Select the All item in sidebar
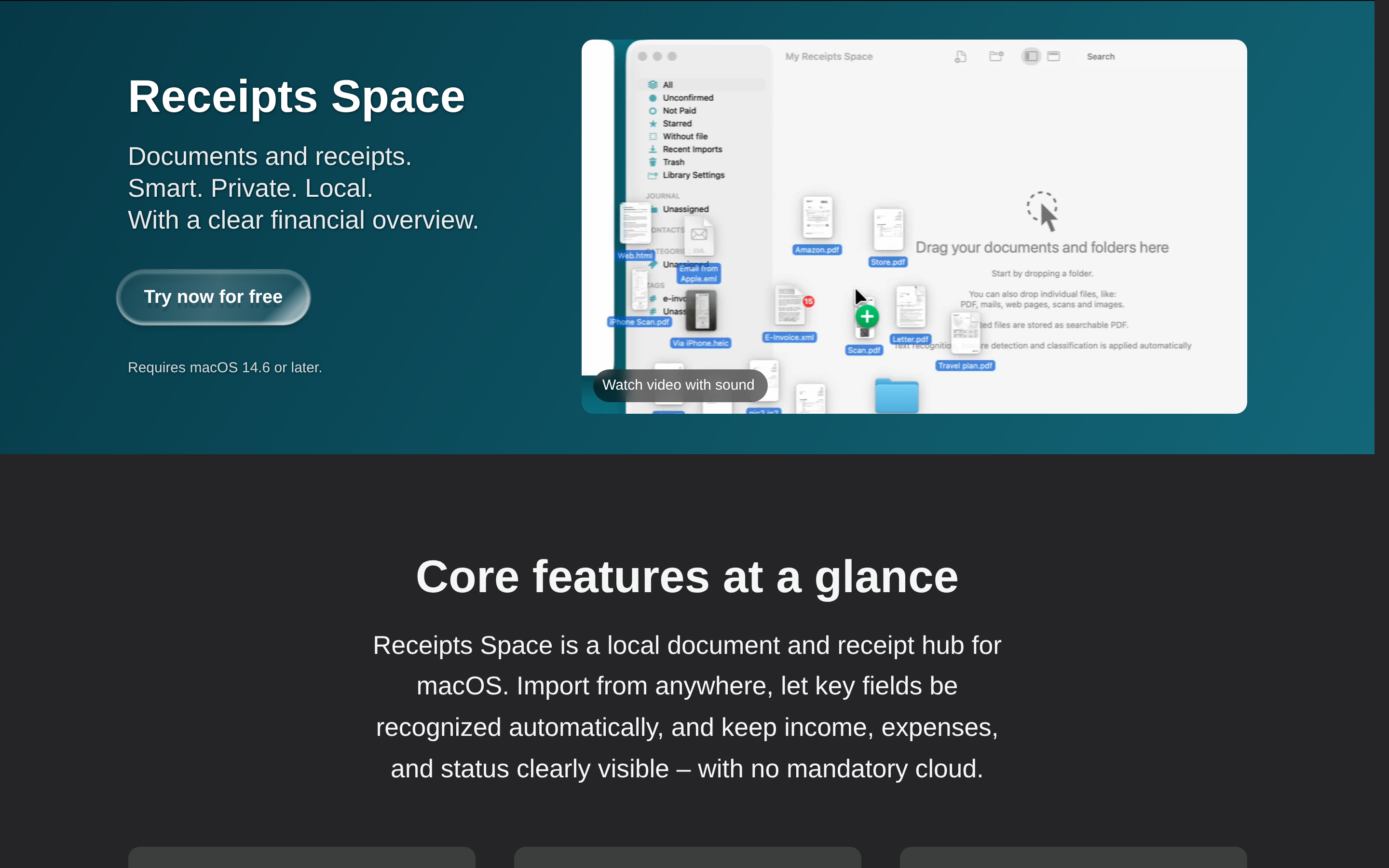The height and width of the screenshot is (868, 1389). coord(701,84)
